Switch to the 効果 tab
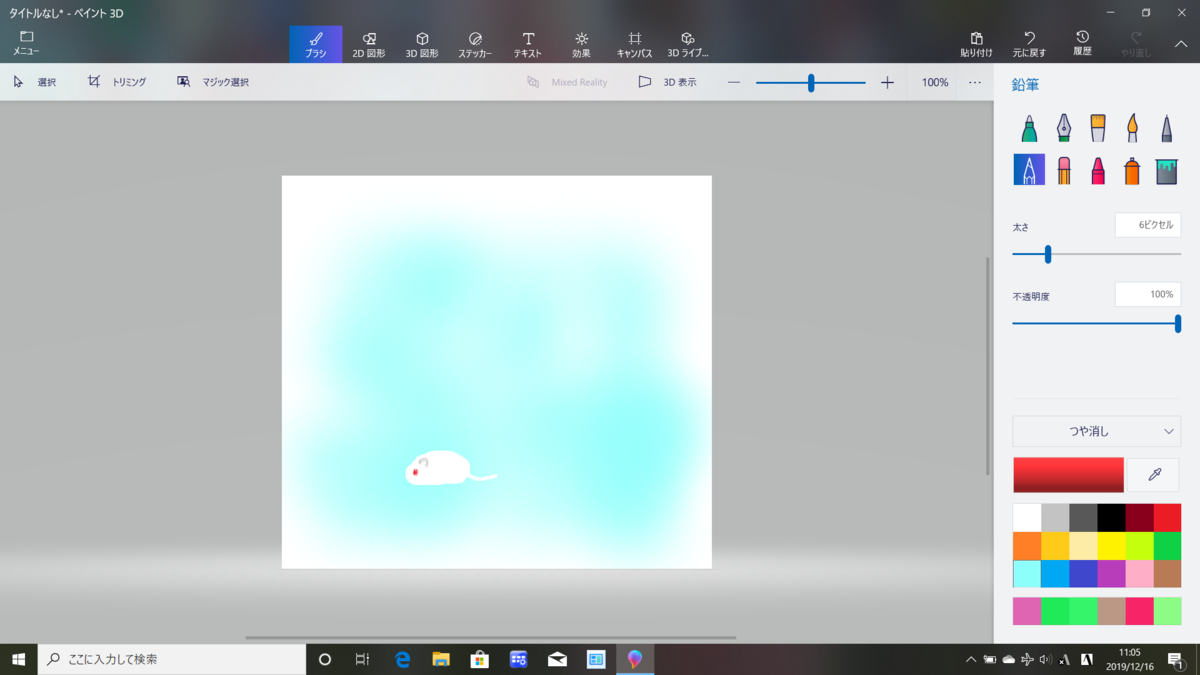Viewport: 1200px width, 675px height. tap(581, 44)
